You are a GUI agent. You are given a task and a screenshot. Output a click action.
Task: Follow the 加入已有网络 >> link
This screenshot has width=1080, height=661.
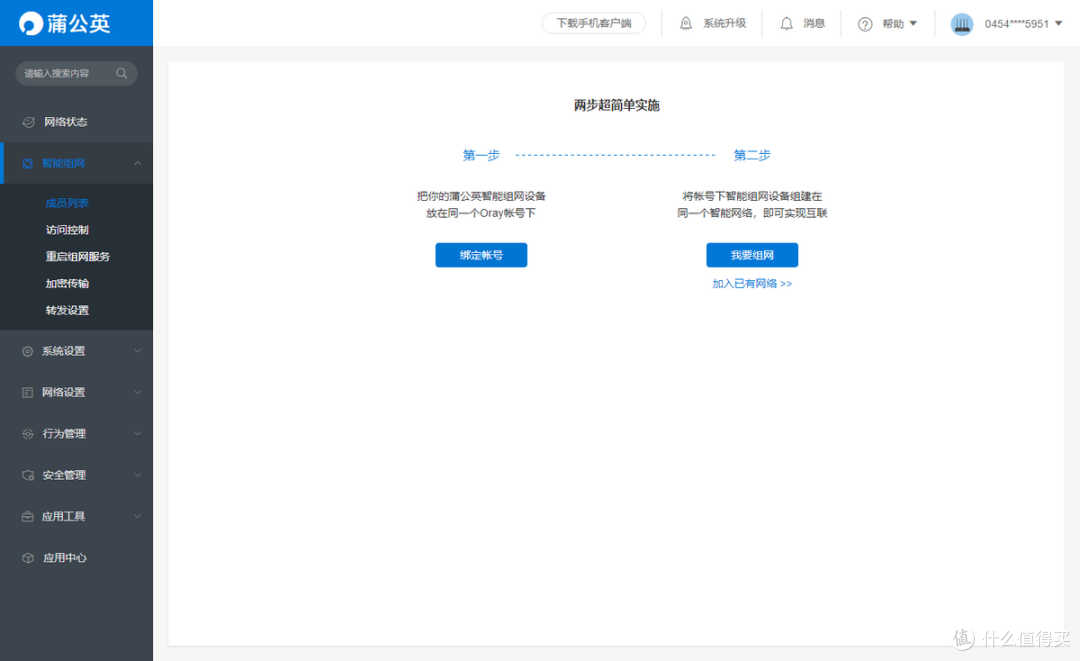[x=752, y=284]
